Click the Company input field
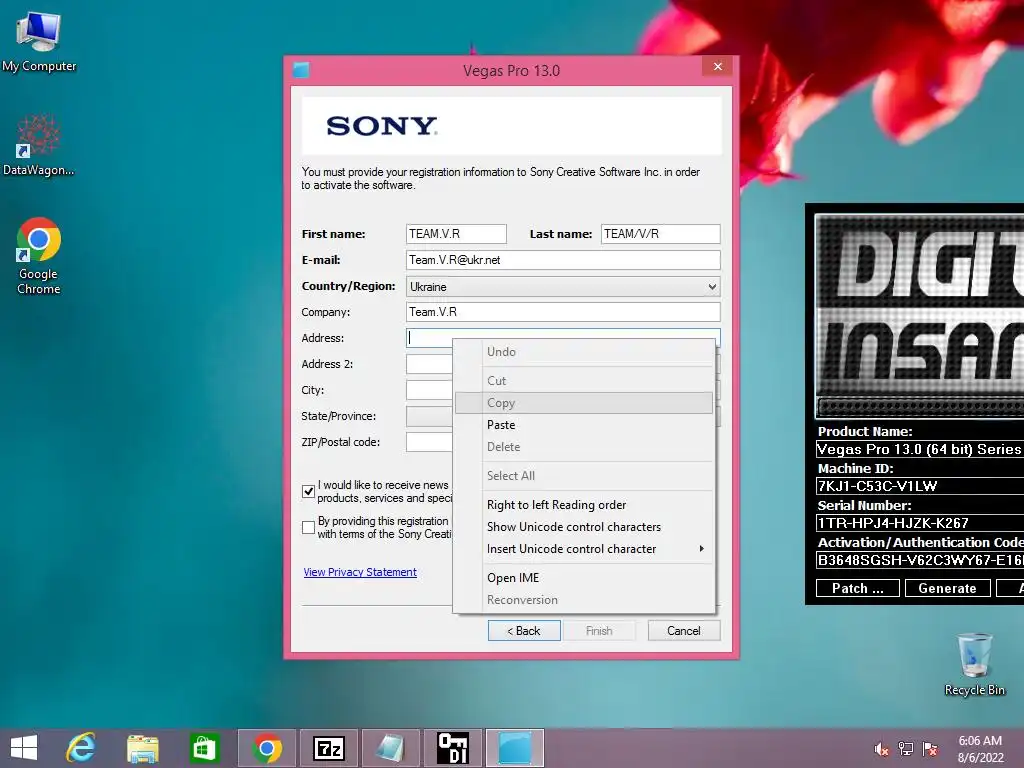The image size is (1024, 768). pyautogui.click(x=563, y=312)
